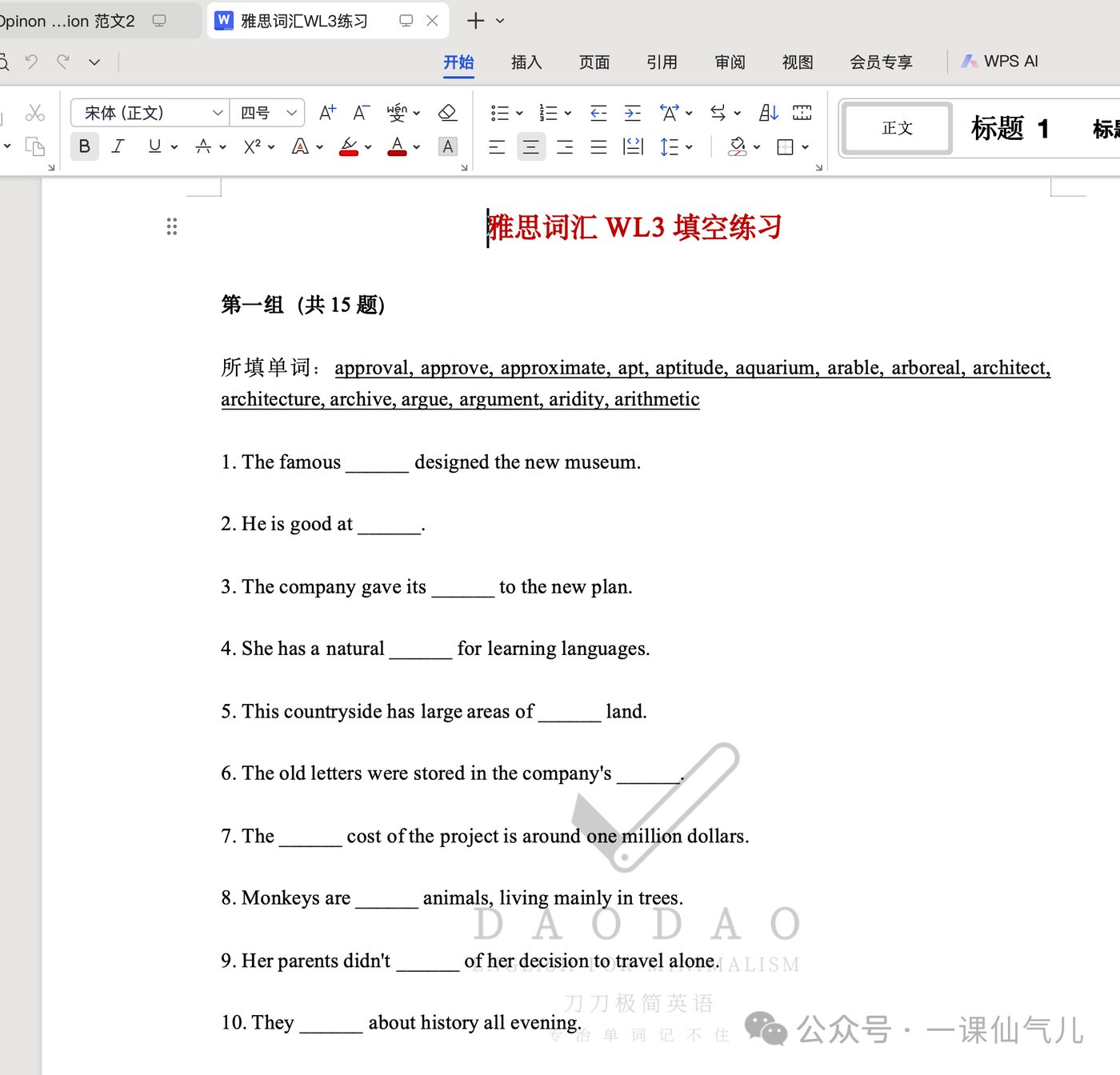Apply distributed alignment
Viewport: 1120px width, 1075px height.
633,146
